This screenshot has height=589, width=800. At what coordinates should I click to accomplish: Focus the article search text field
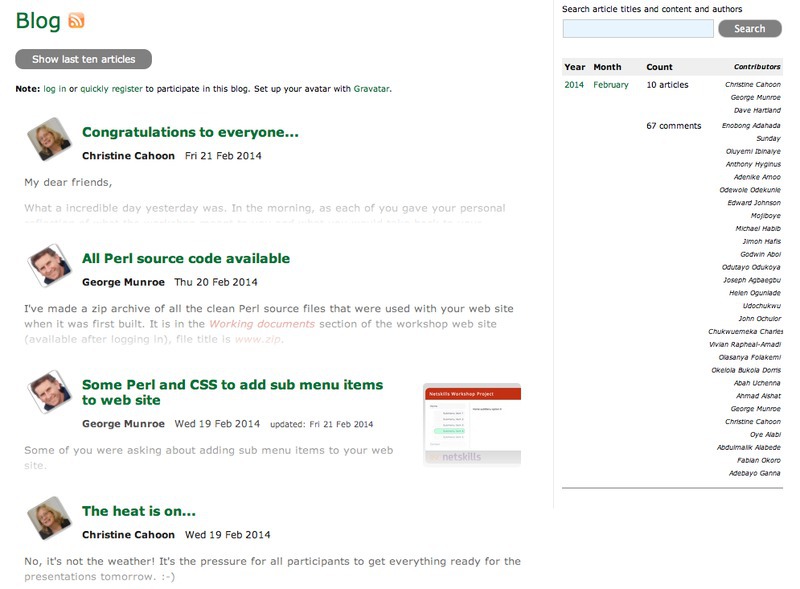(638, 29)
